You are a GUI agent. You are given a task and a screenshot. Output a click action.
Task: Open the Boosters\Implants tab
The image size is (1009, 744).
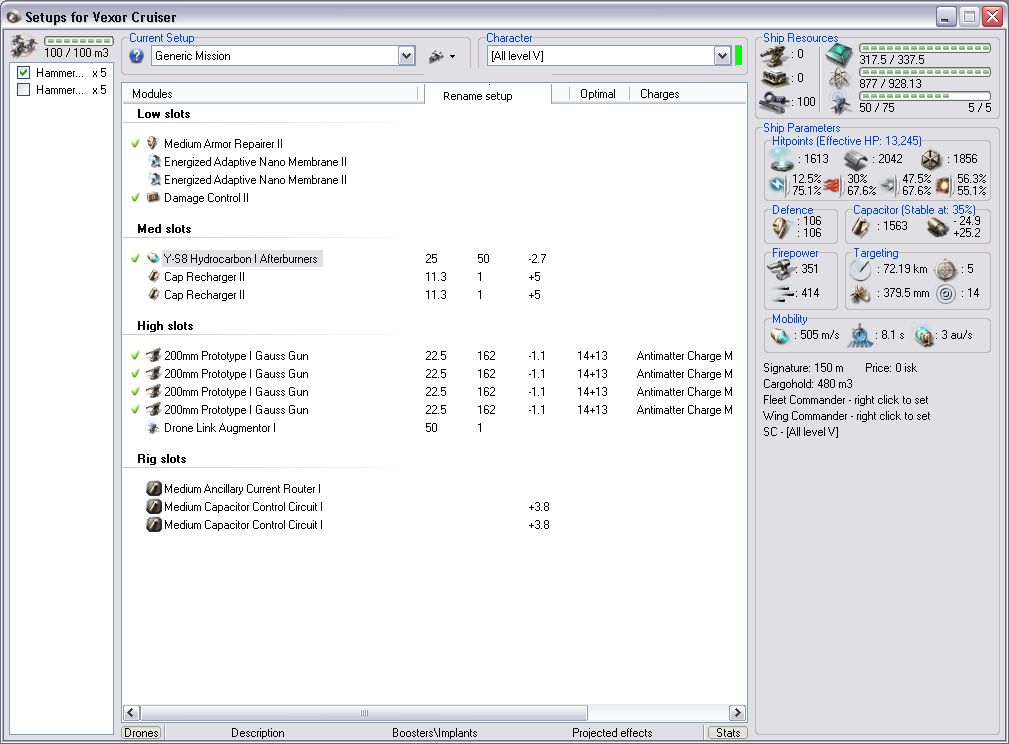point(434,732)
